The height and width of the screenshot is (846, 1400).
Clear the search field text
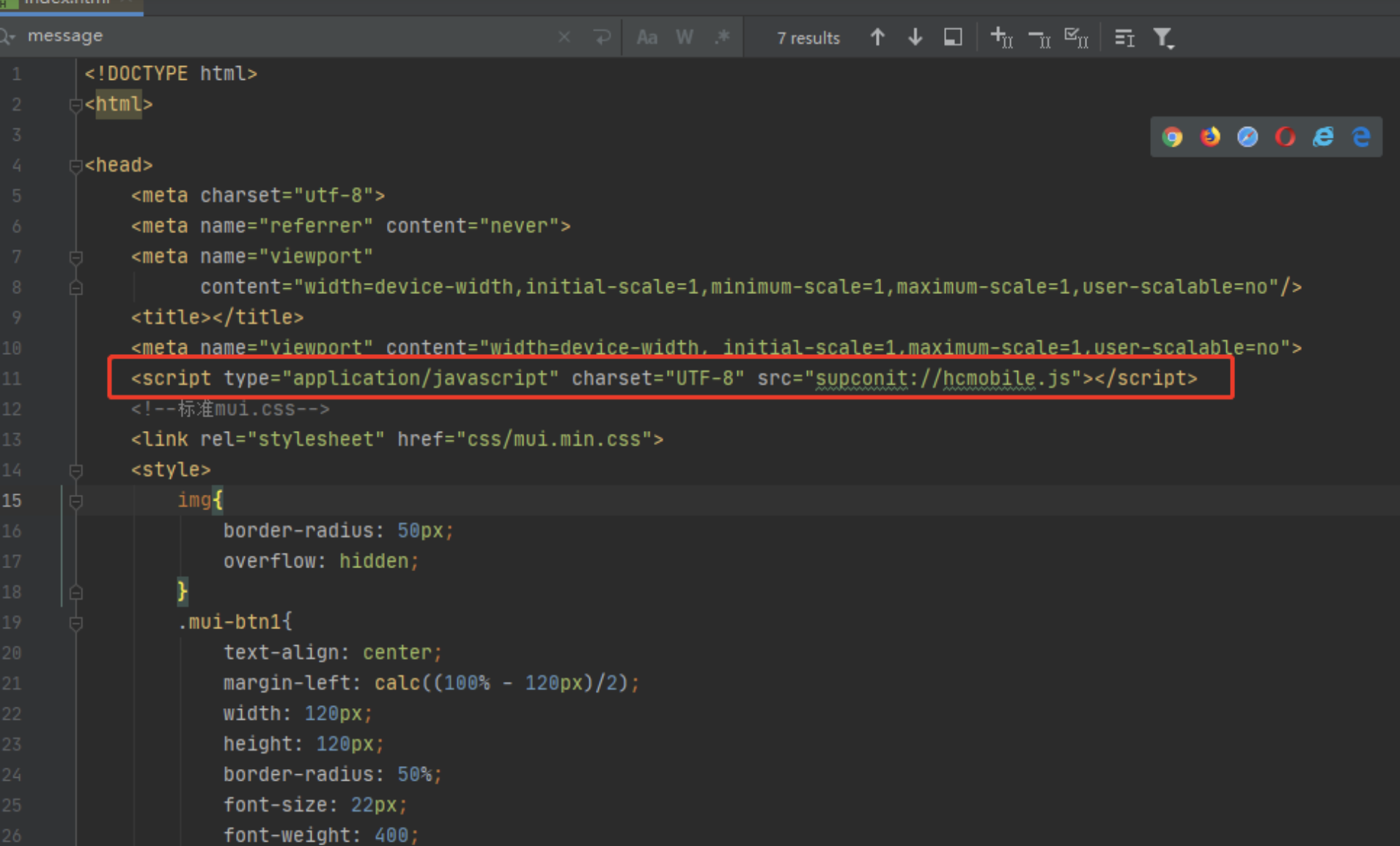tap(564, 37)
